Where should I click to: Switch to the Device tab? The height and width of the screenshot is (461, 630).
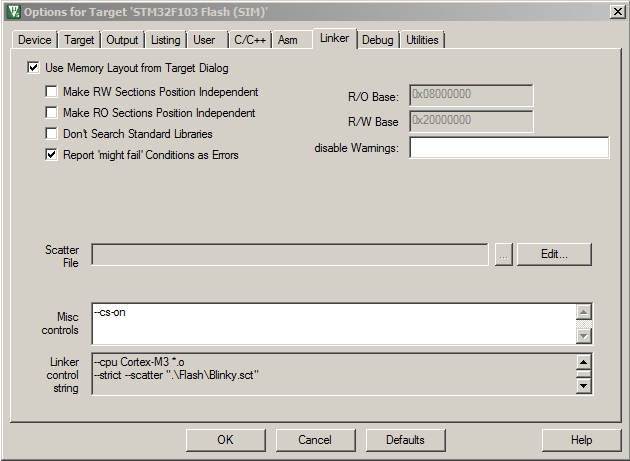34,40
